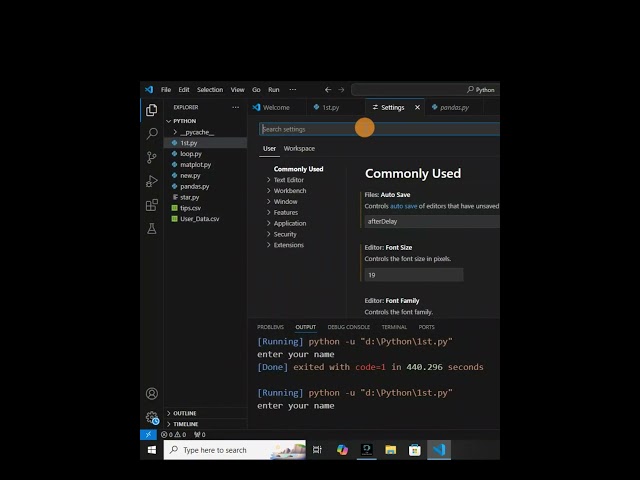Open tips.csv in the explorer
The height and width of the screenshot is (480, 640).
(x=190, y=208)
